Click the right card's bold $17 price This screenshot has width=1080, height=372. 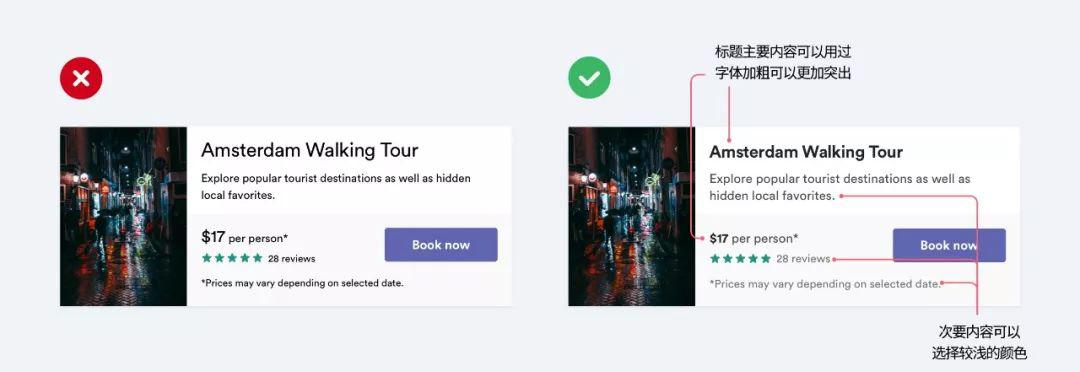point(718,238)
